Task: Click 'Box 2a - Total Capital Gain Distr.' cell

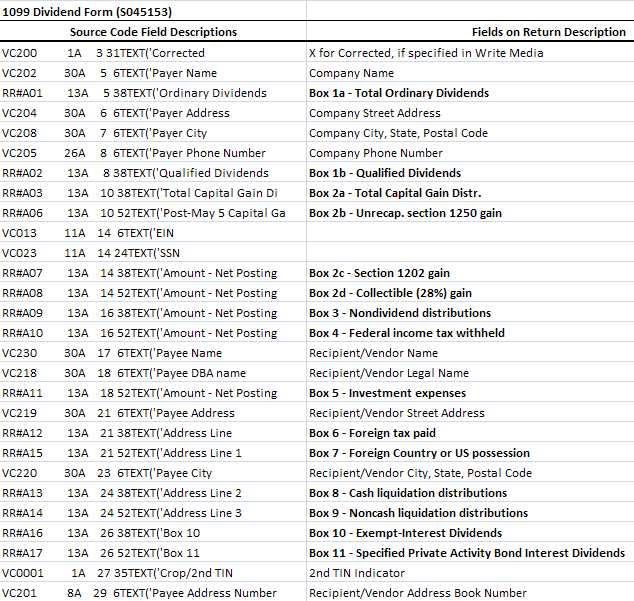Action: coord(470,193)
